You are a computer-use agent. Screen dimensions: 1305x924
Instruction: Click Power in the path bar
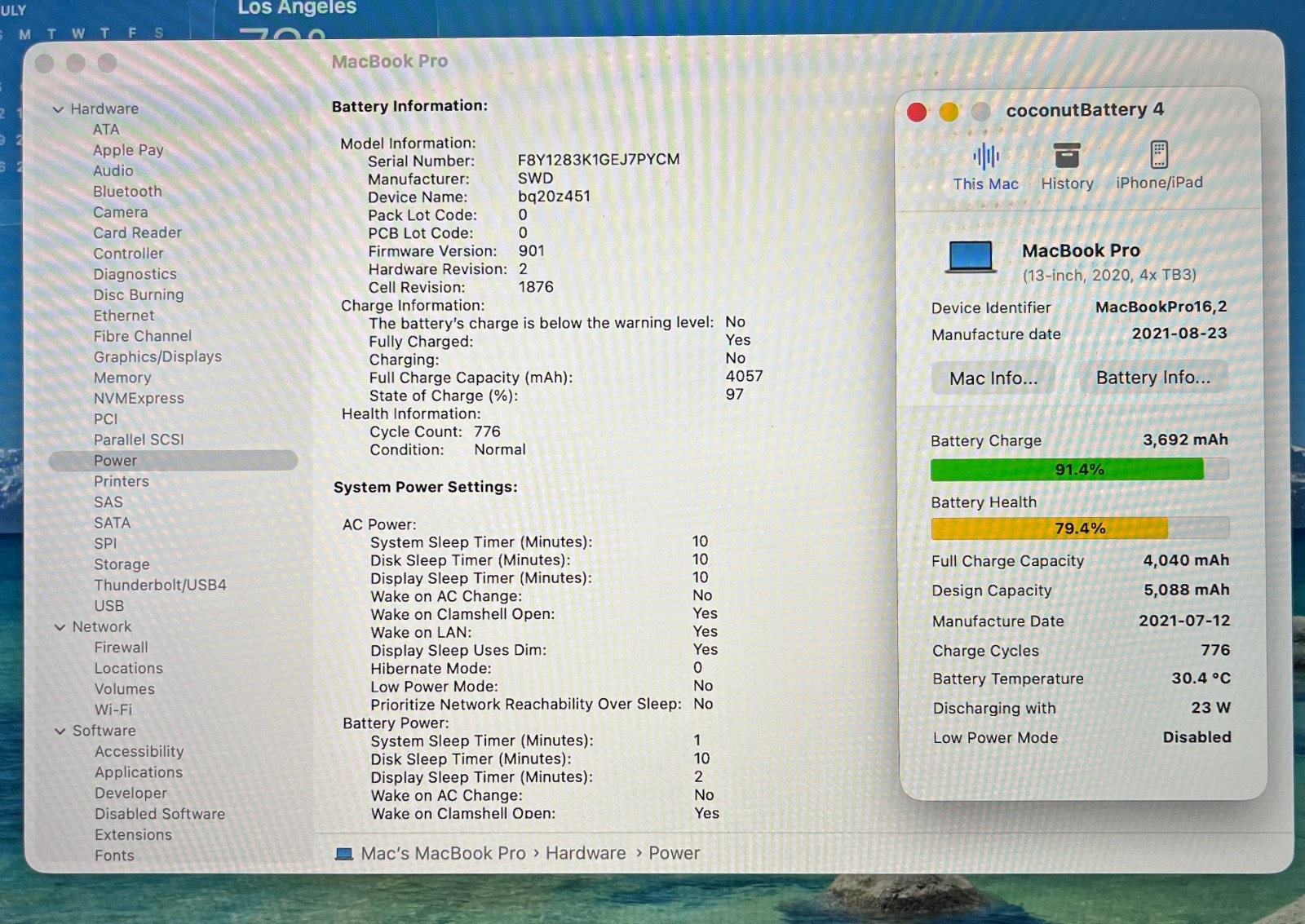pos(674,854)
